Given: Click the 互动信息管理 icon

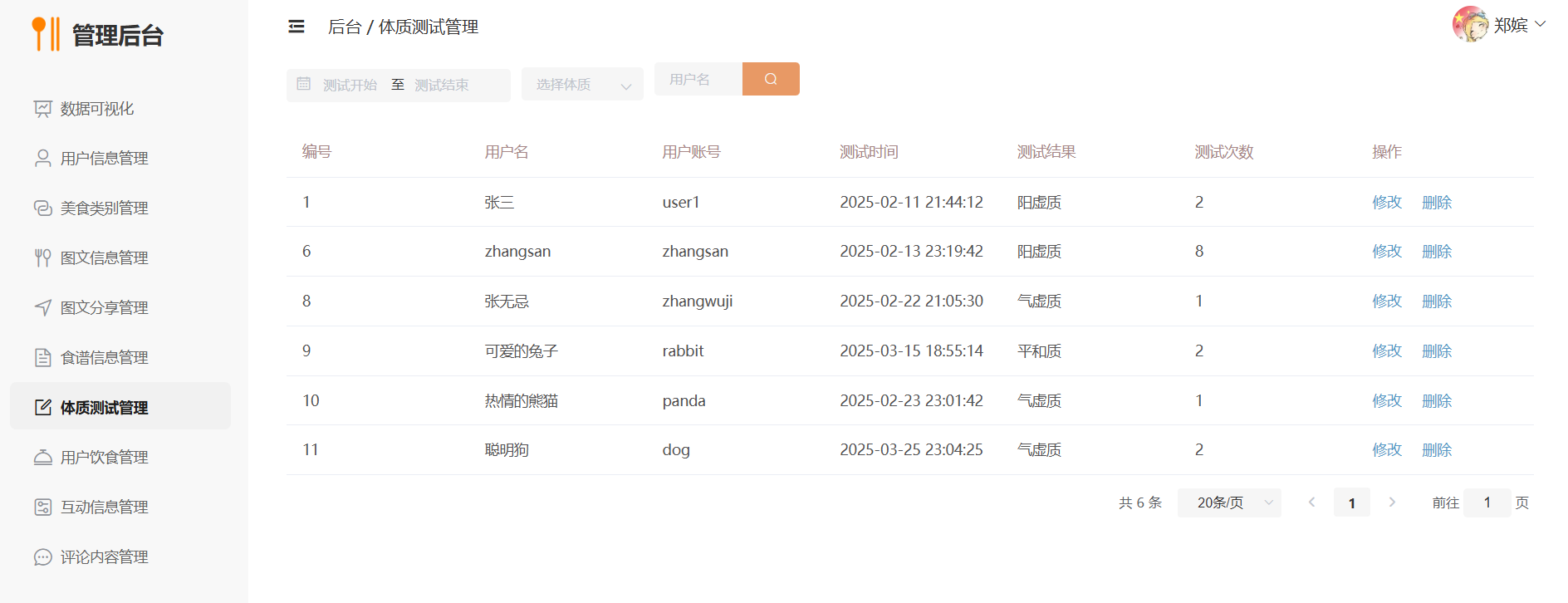Looking at the screenshot, I should [x=43, y=507].
